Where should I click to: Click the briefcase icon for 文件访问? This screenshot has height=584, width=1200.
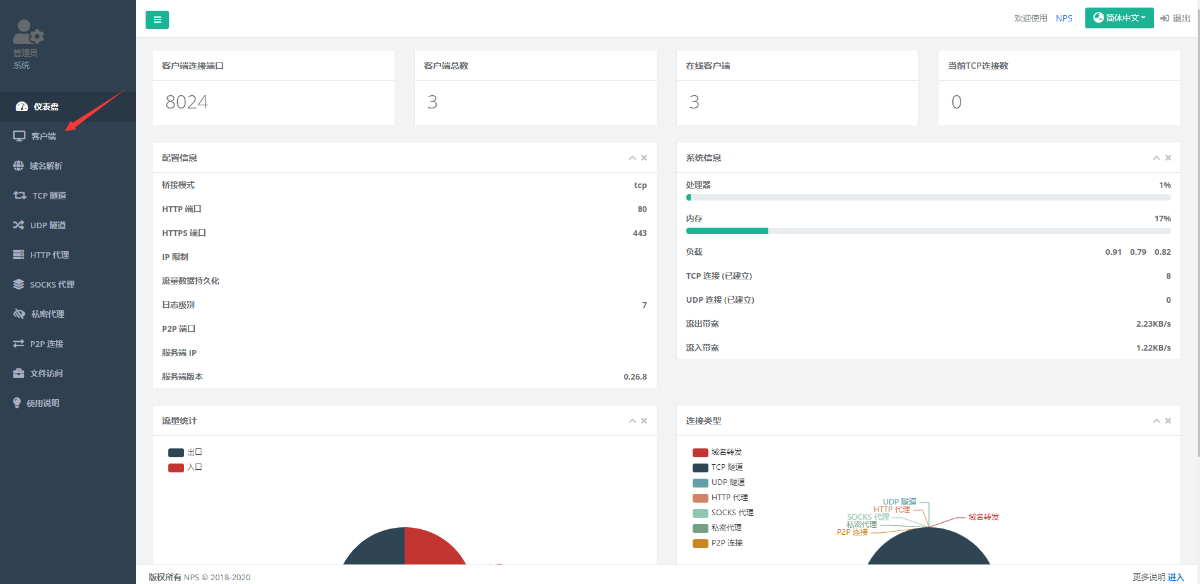pos(19,373)
